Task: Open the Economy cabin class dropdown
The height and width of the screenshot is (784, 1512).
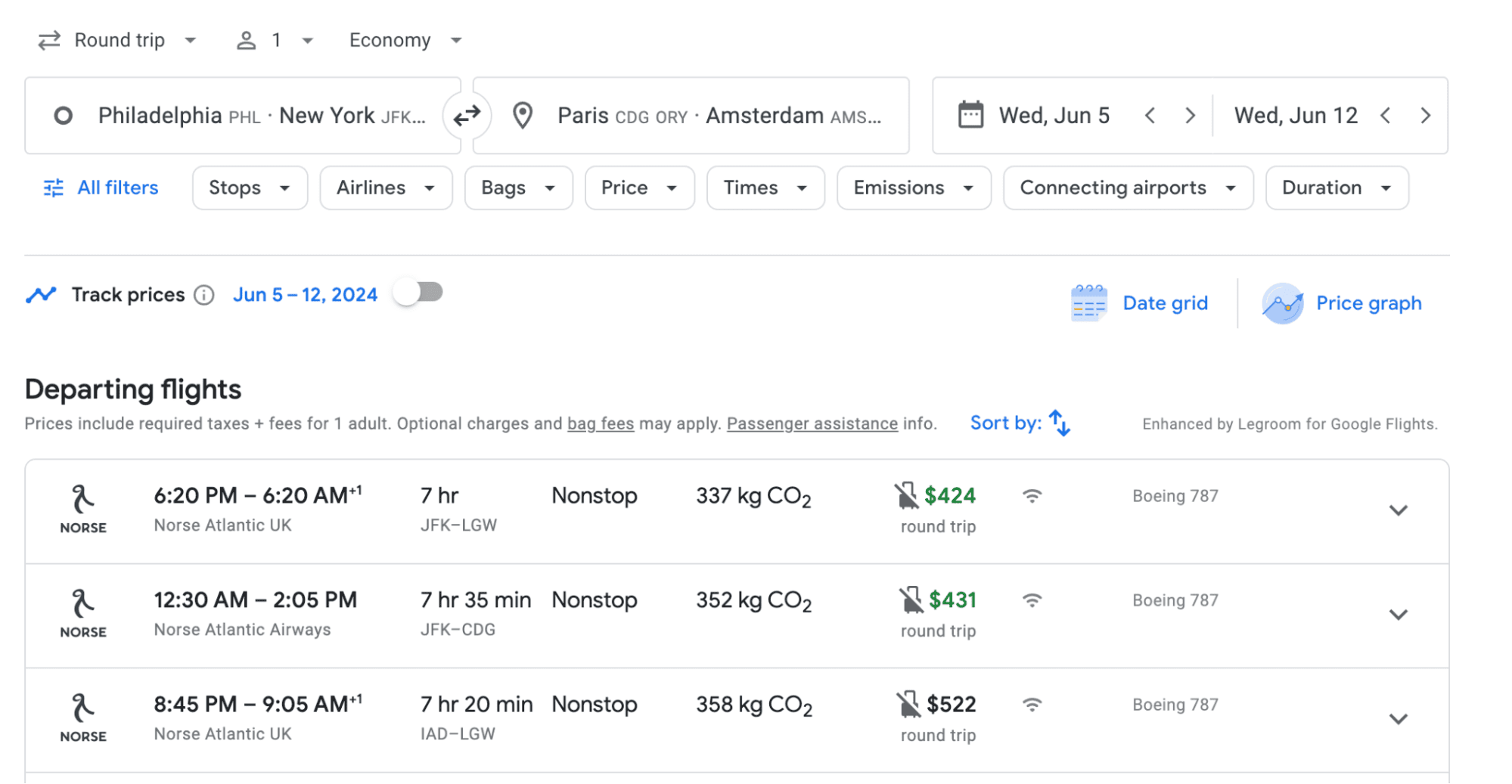Action: (406, 40)
